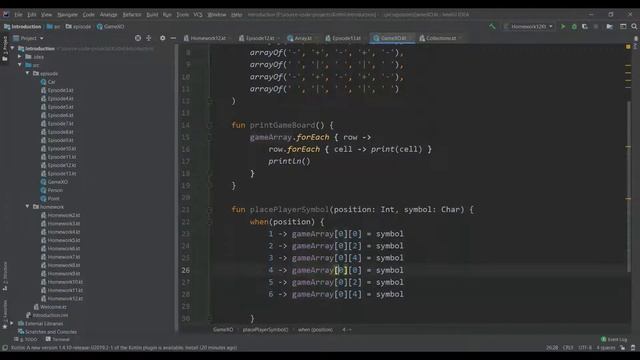Open Search Everywhere magnifier icon
The width and height of the screenshot is (640, 360).
tap(634, 27)
